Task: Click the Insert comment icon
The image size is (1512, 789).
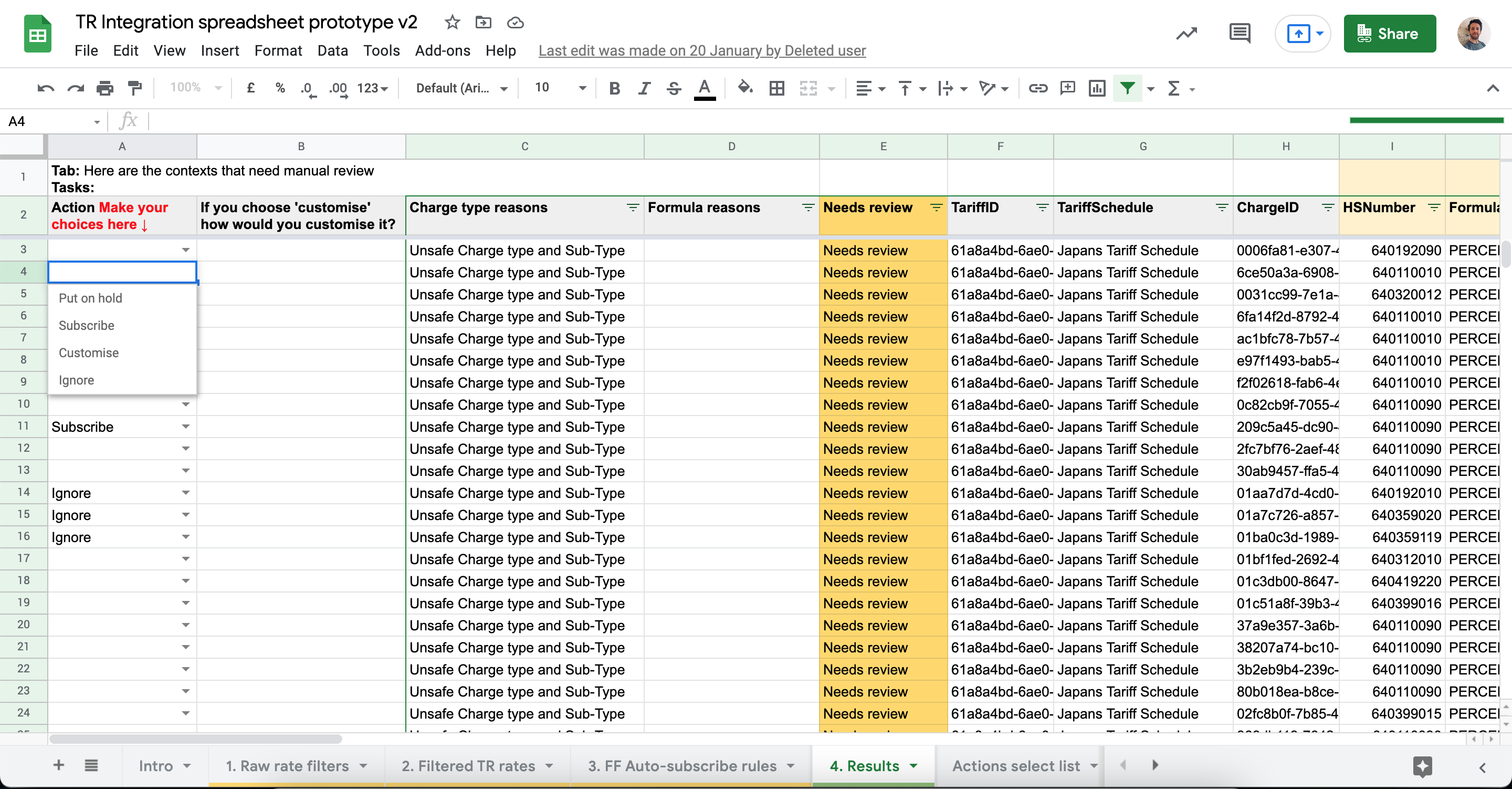Action: pos(1067,89)
